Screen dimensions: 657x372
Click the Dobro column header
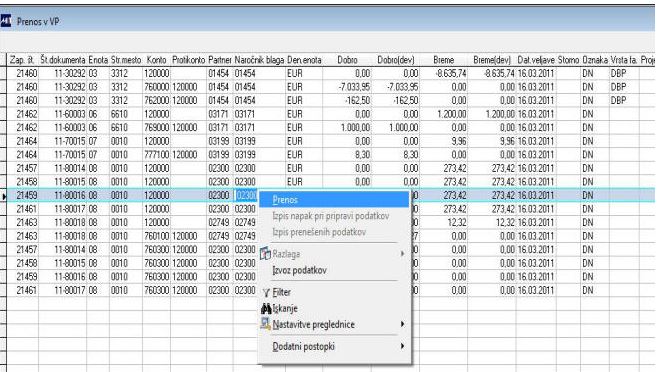tap(347, 60)
